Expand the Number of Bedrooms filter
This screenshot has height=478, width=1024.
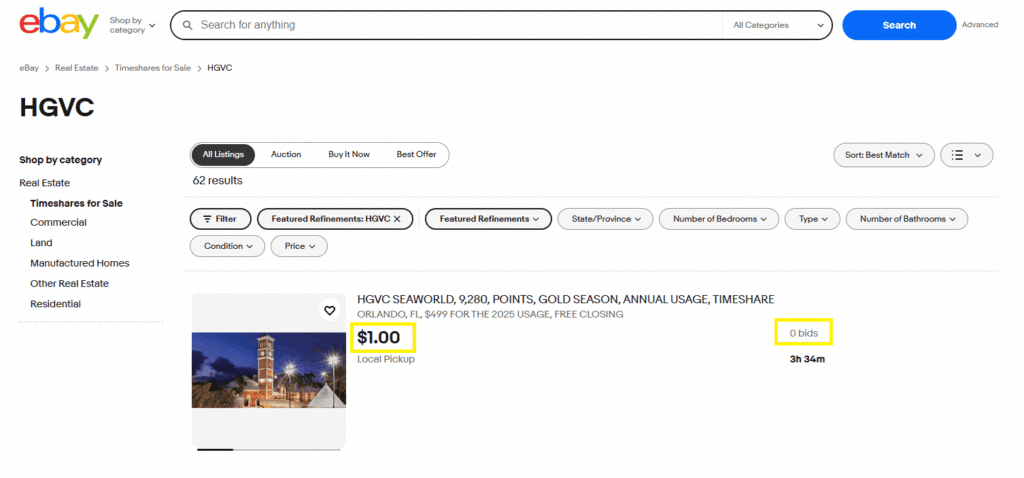pos(718,219)
